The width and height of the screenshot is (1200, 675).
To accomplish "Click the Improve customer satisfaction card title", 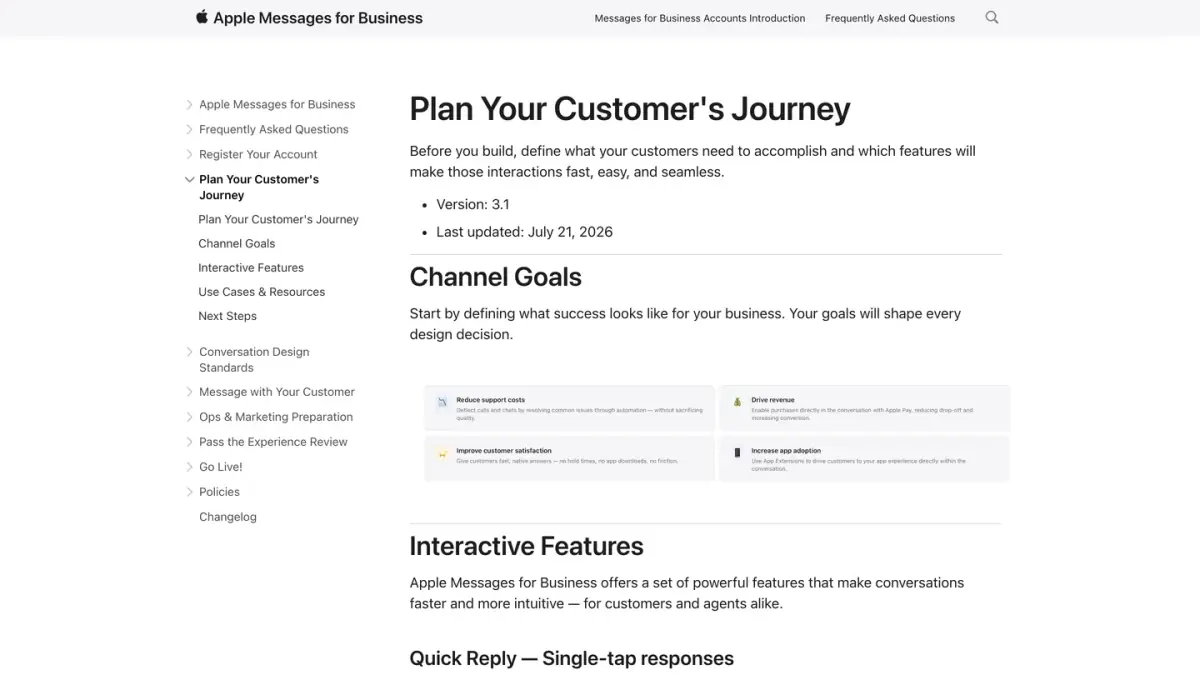I will click(x=504, y=451).
